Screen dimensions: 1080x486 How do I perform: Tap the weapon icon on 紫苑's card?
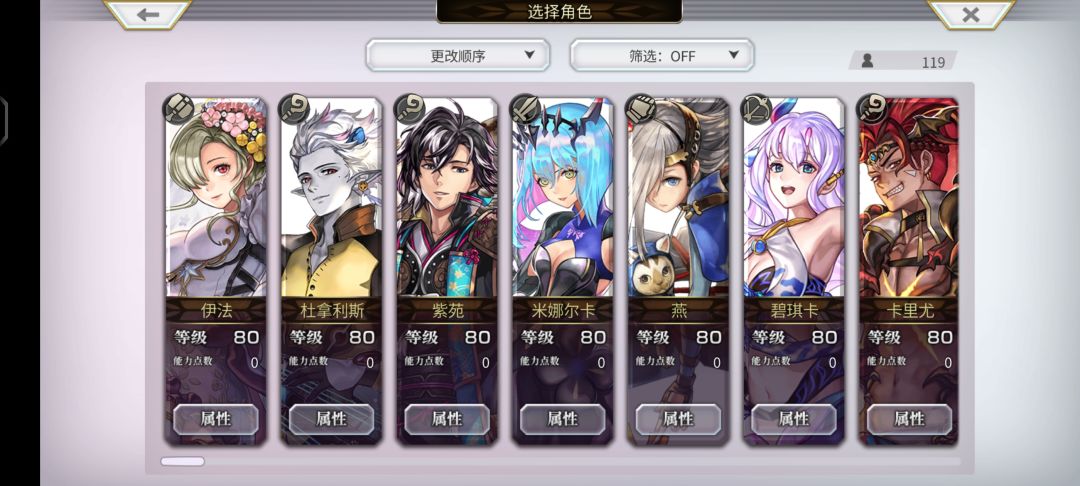(x=410, y=109)
